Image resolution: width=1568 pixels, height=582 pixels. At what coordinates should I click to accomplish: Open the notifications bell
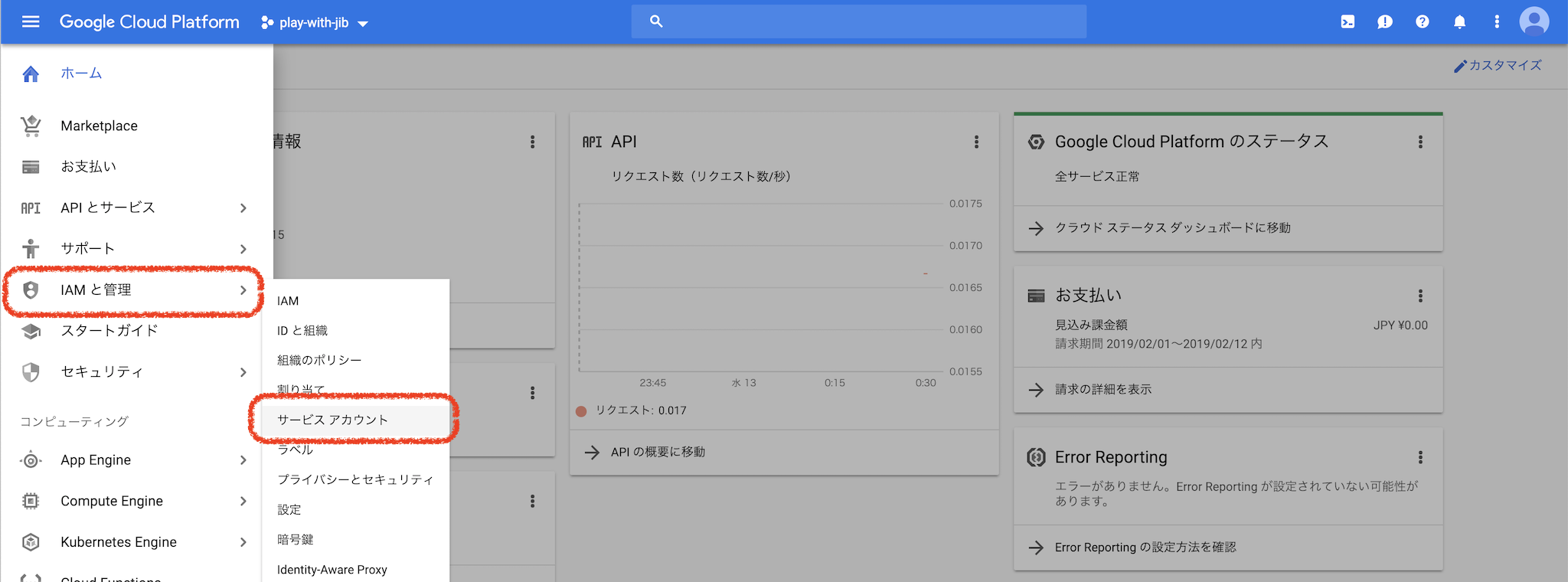(x=1460, y=21)
